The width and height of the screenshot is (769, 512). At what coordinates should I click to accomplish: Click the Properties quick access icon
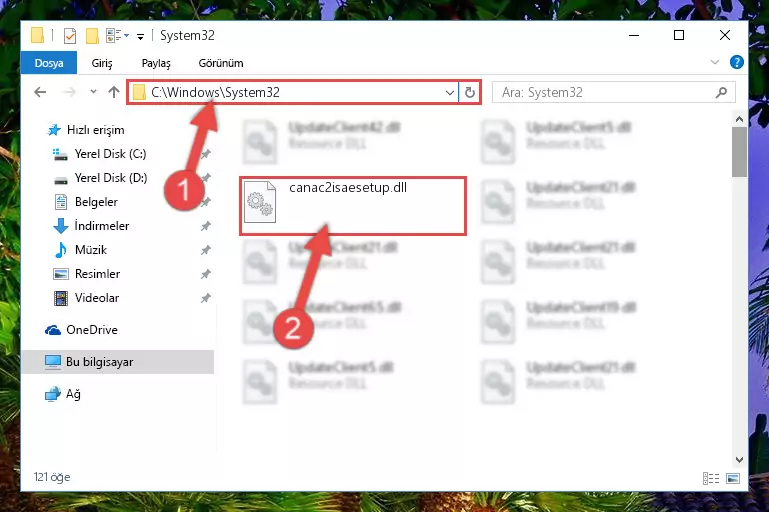(70, 36)
